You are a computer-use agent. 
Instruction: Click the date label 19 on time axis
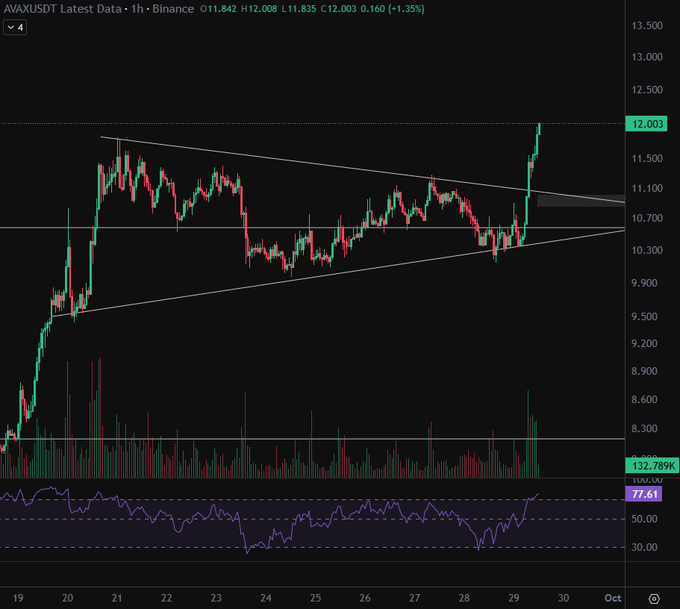(18, 598)
